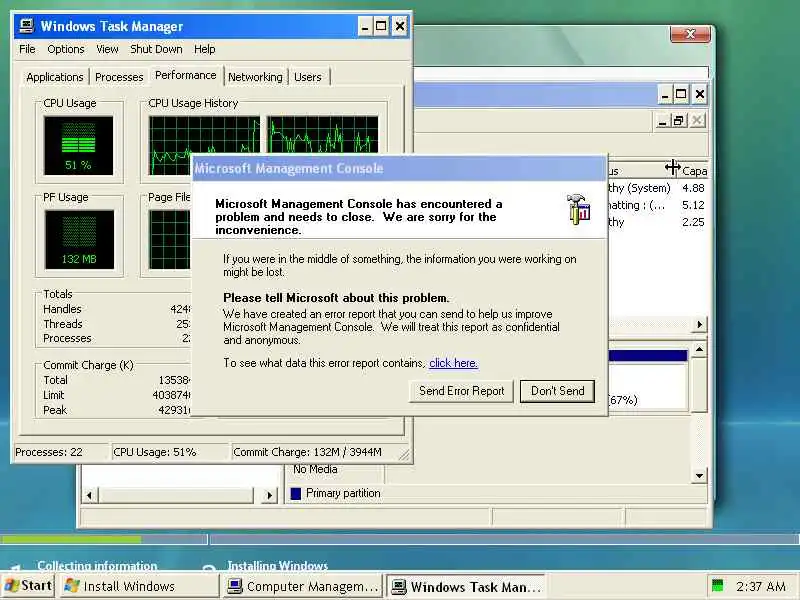Click the left arrow of the bottom horizontal scrollbar
Viewport: 800px width, 600px height.
tap(89, 495)
